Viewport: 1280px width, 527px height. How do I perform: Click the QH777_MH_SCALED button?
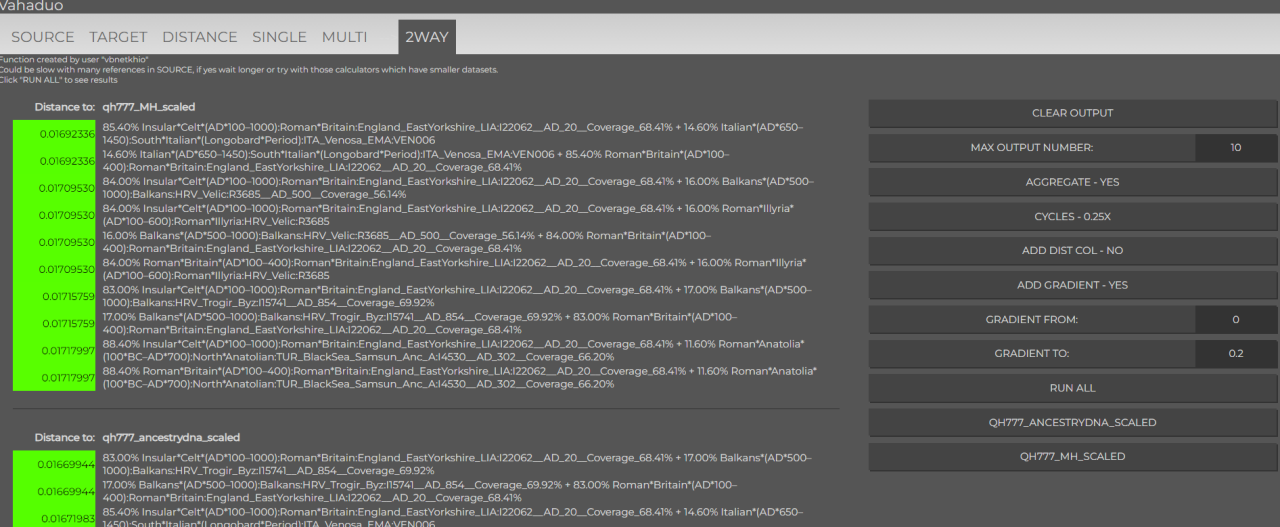[1073, 457]
